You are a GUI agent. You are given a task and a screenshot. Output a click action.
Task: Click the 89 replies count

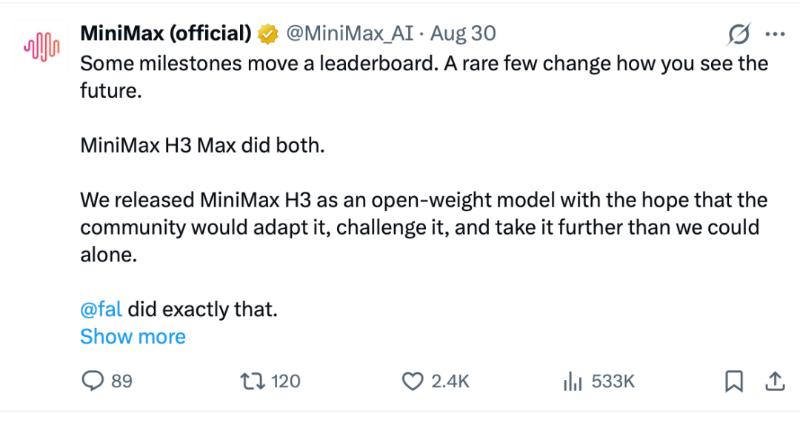[x=122, y=381]
